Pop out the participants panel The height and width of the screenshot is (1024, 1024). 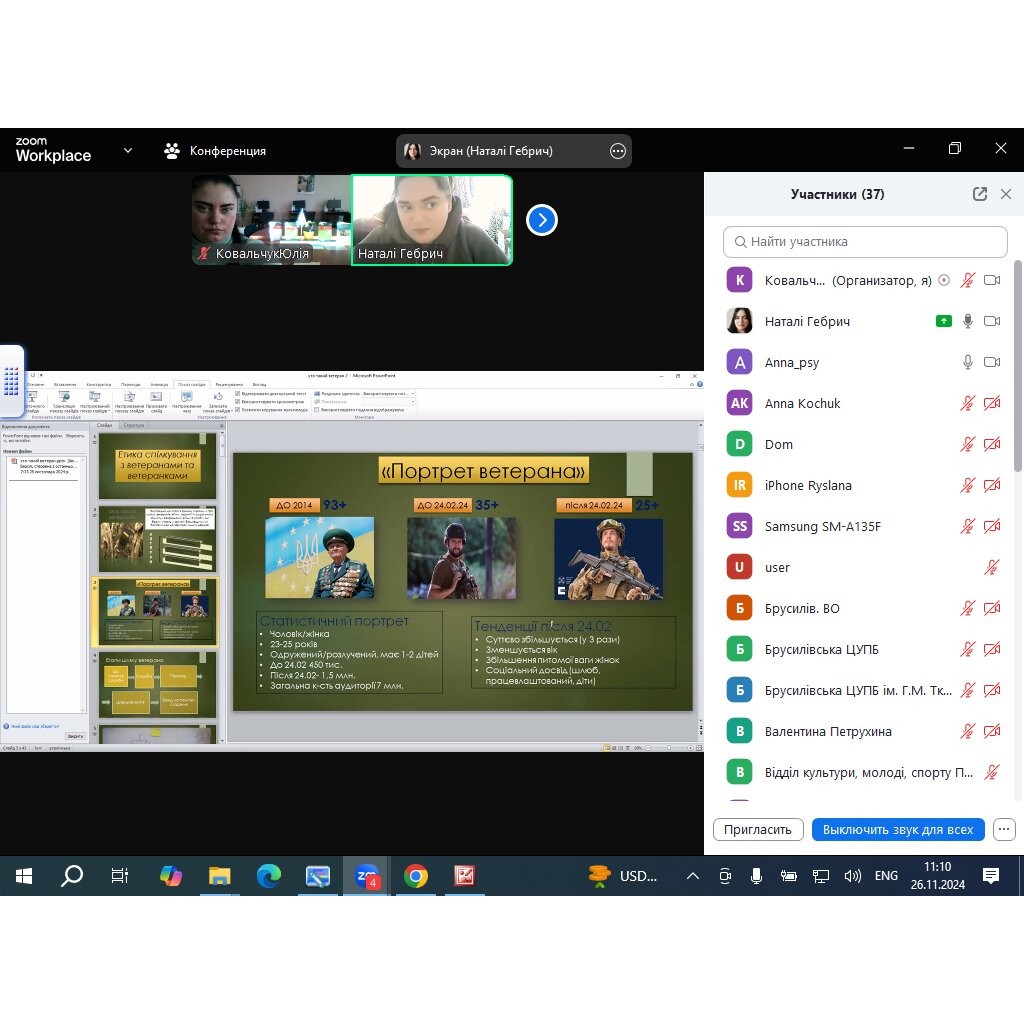[x=979, y=194]
